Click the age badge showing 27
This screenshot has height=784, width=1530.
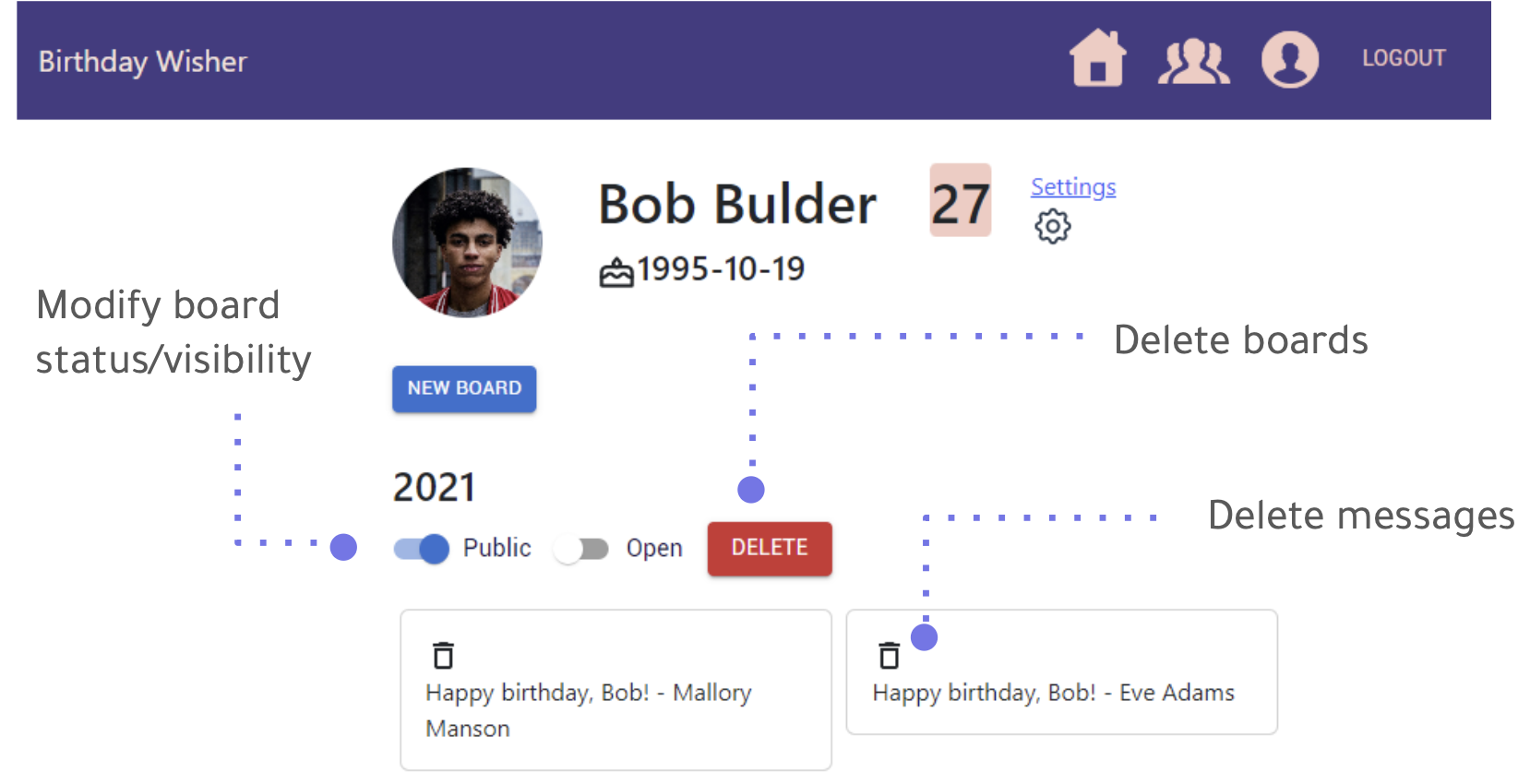(x=960, y=200)
